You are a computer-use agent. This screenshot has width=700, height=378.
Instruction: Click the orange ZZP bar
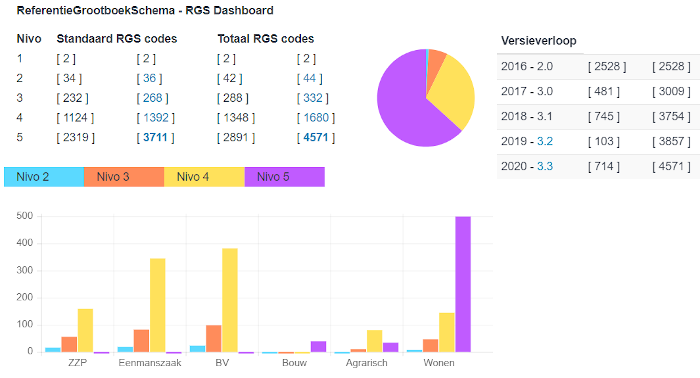click(x=69, y=345)
